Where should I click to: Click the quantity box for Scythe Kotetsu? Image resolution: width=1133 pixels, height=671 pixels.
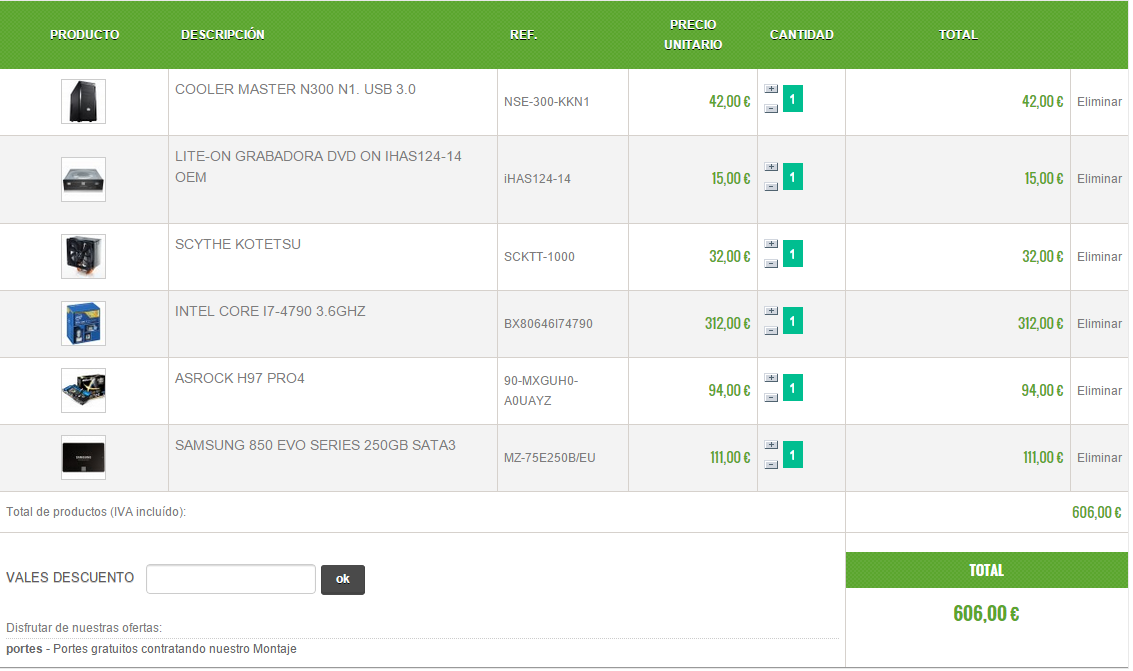[793, 254]
